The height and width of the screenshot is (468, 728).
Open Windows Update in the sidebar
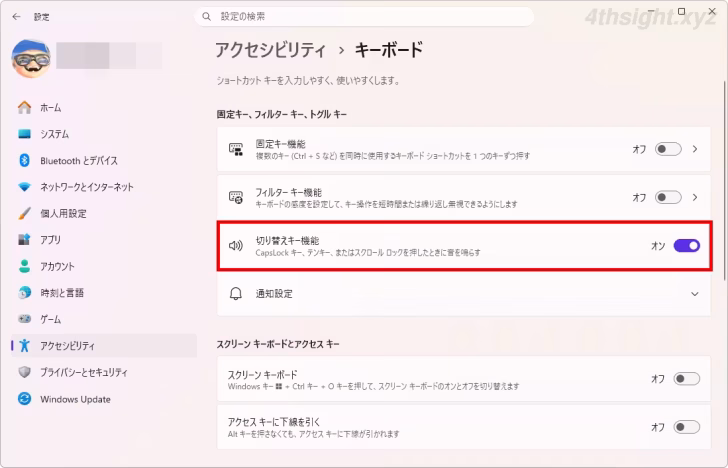104,399
